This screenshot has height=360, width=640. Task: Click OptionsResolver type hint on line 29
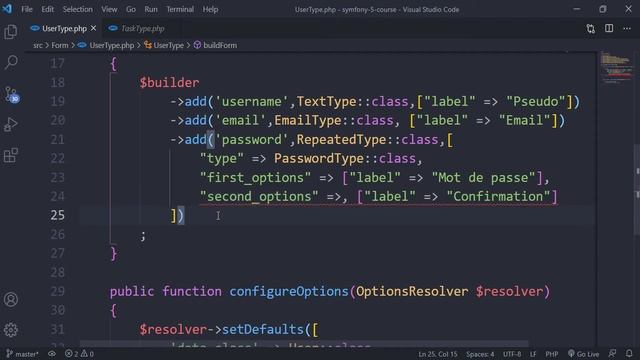(x=412, y=291)
